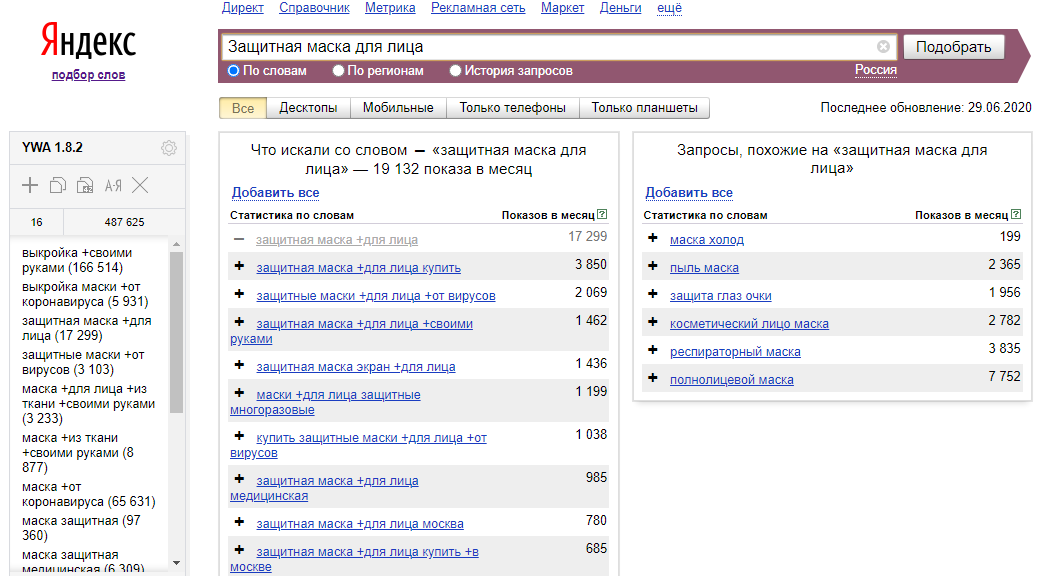Click the YWA list scrollbar down arrow
Screen dimensions: 1048x576
coord(177,563)
